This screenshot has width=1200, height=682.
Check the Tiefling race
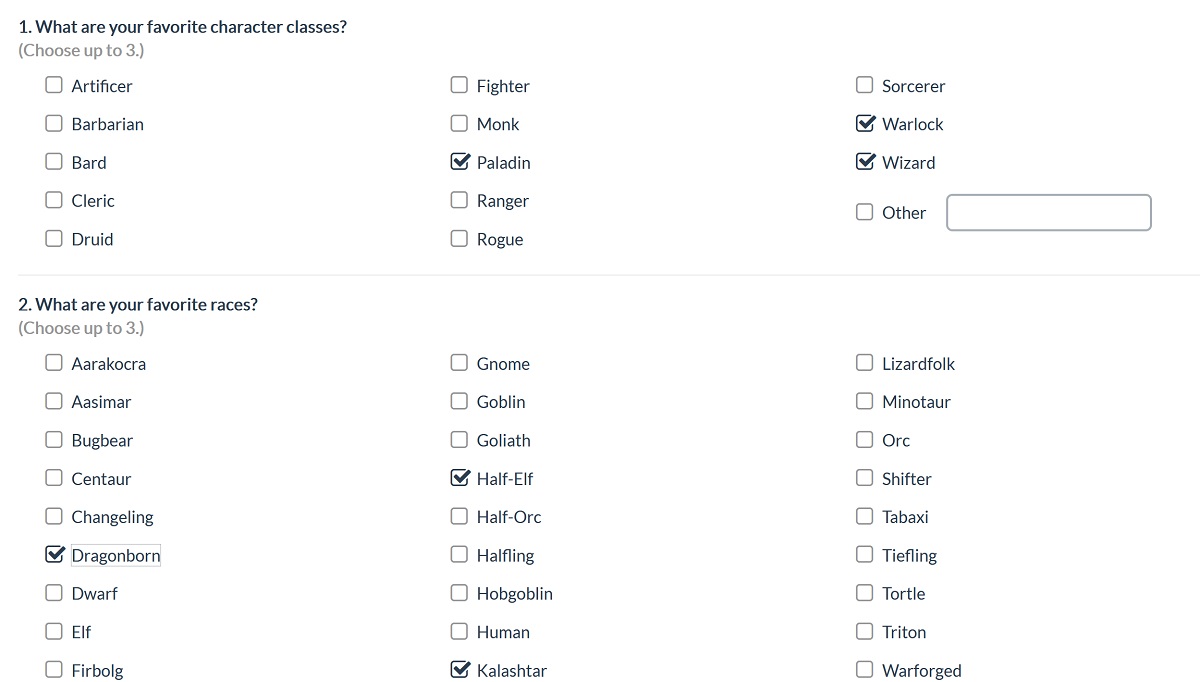click(x=865, y=554)
